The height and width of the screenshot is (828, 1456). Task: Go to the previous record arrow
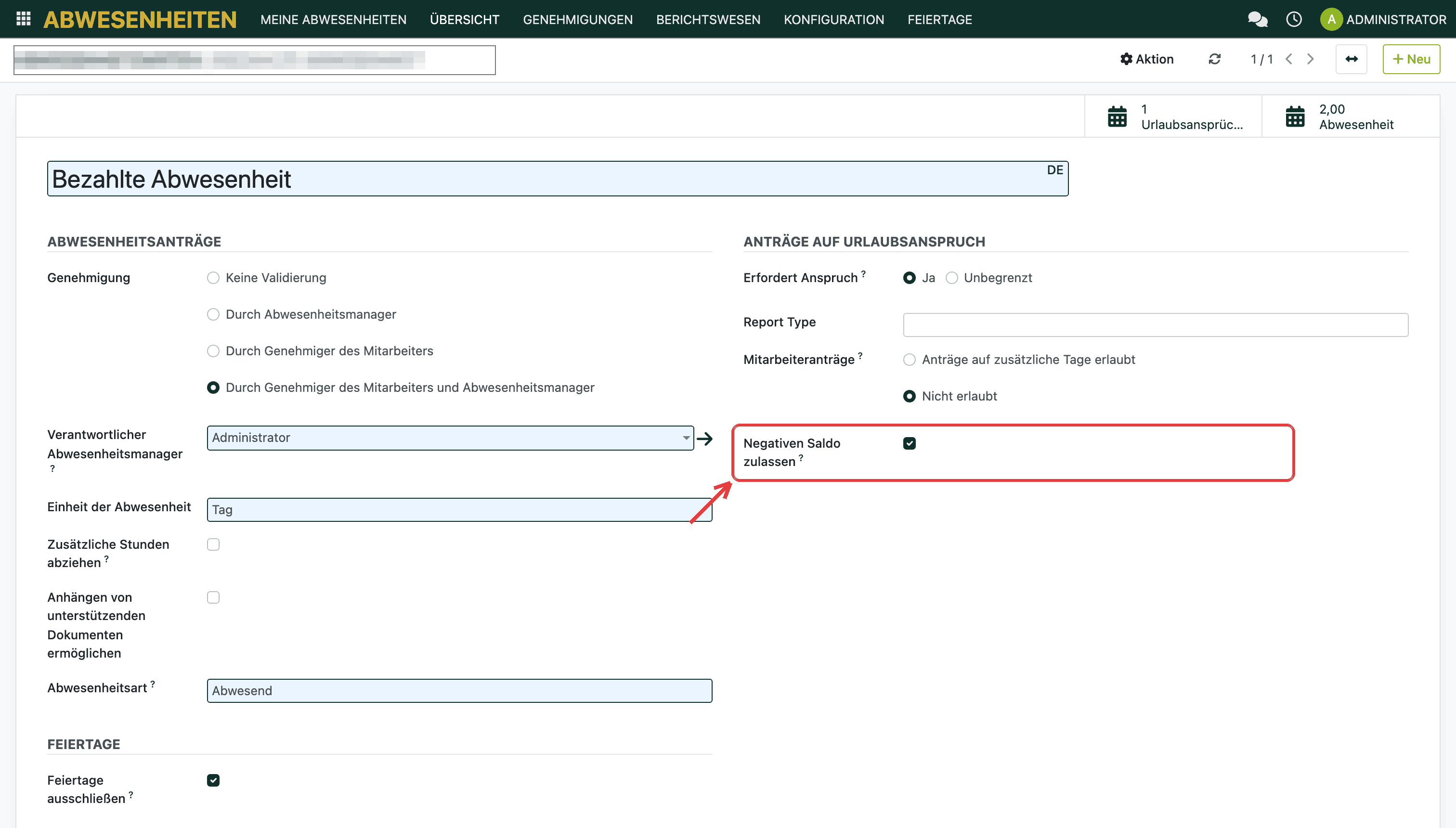(x=1289, y=59)
